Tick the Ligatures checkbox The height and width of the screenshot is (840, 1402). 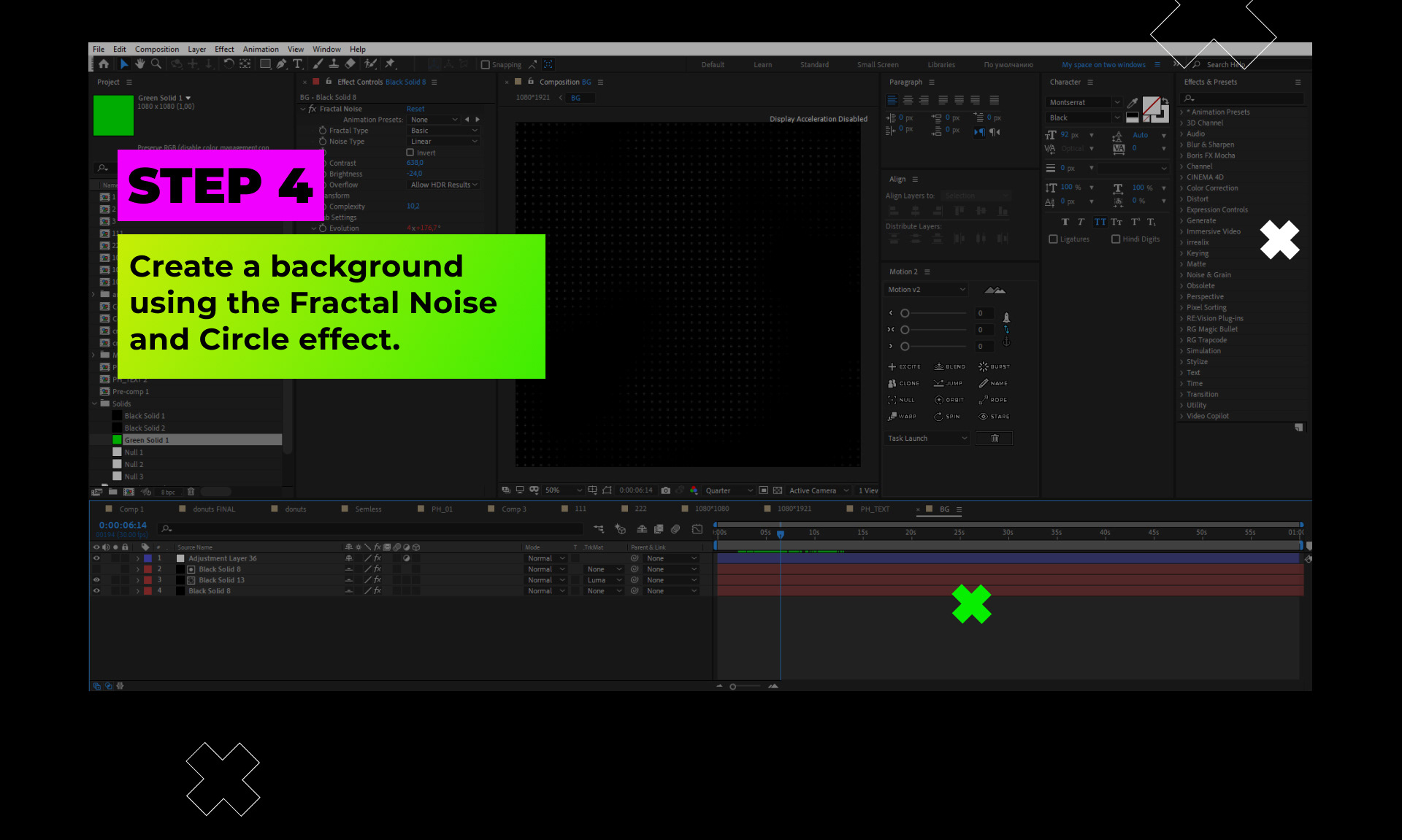tap(1053, 239)
